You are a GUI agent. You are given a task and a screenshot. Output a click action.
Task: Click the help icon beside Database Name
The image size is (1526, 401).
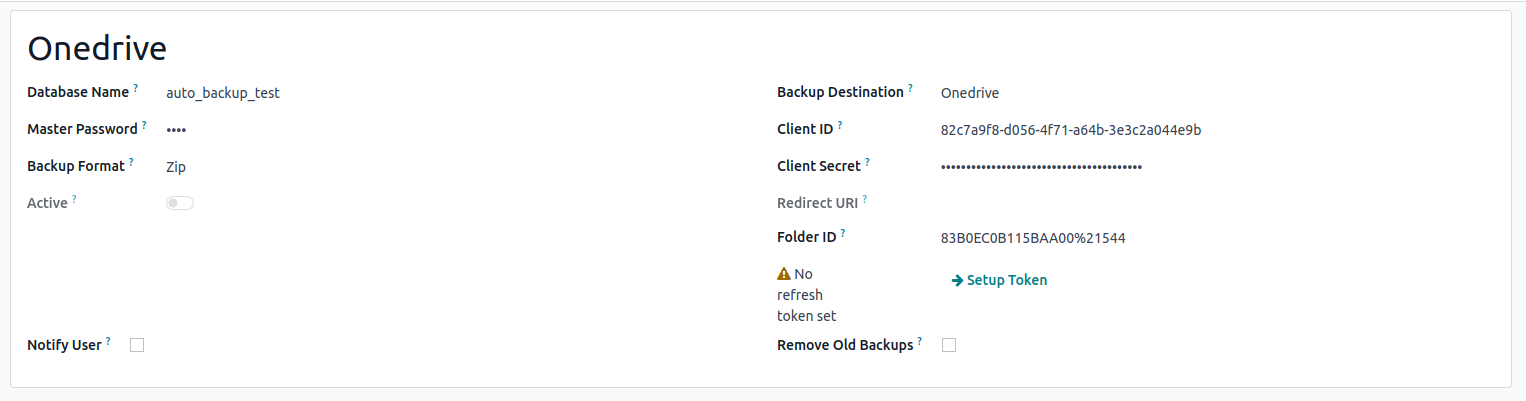click(x=136, y=89)
